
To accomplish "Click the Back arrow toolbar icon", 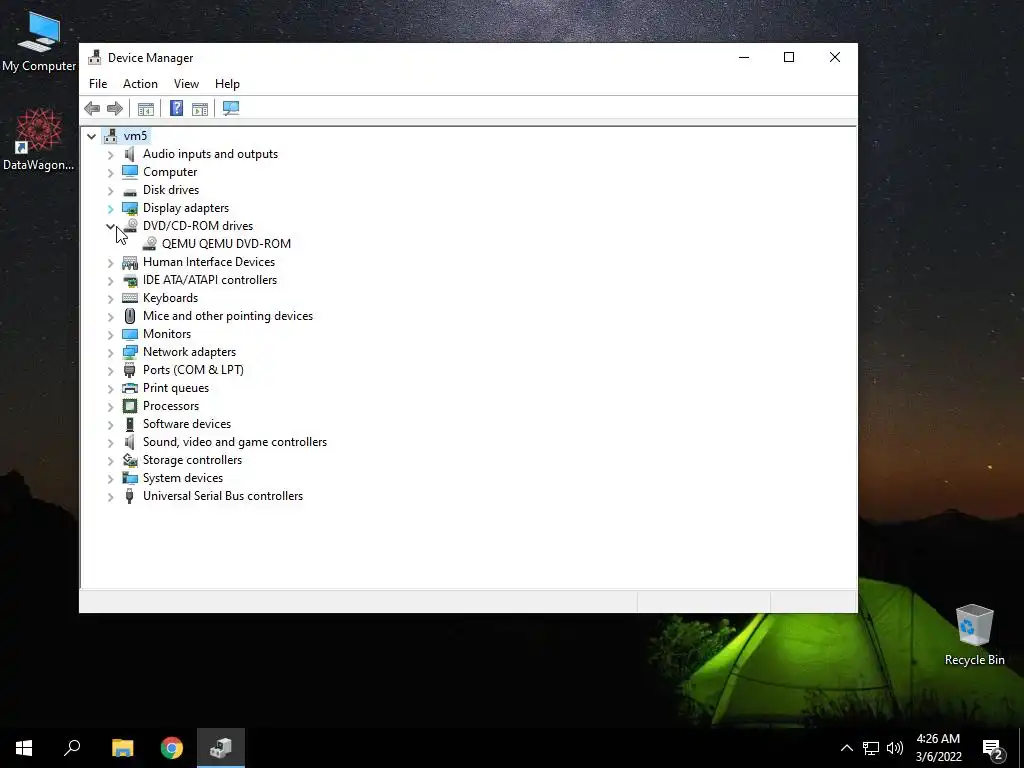I will pos(92,108).
